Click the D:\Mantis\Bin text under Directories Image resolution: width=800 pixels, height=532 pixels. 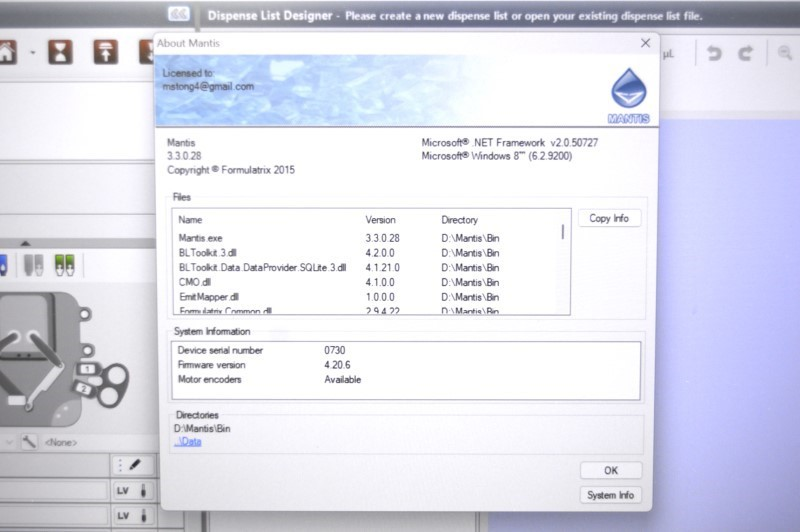pyautogui.click(x=202, y=429)
